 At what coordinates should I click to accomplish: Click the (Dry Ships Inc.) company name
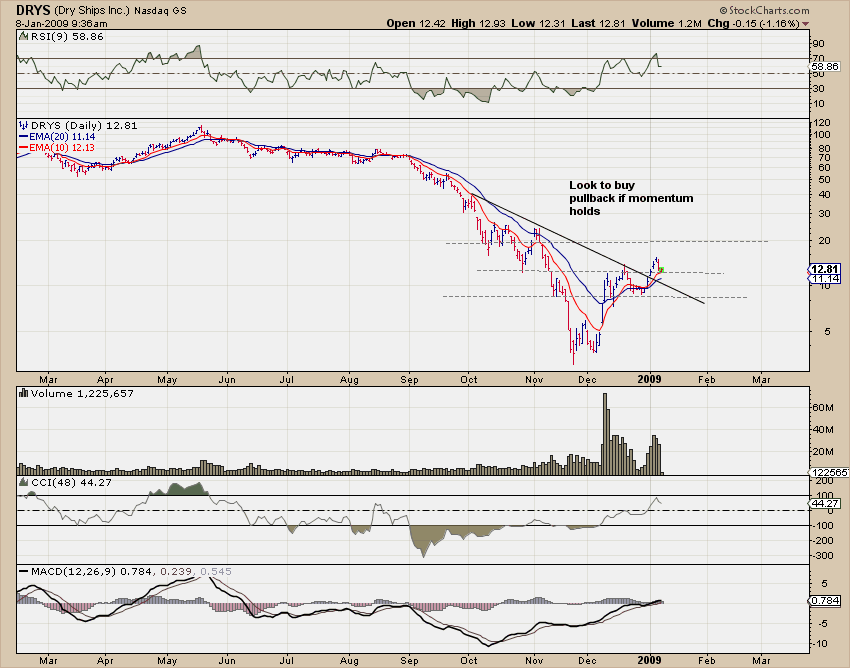(92, 10)
